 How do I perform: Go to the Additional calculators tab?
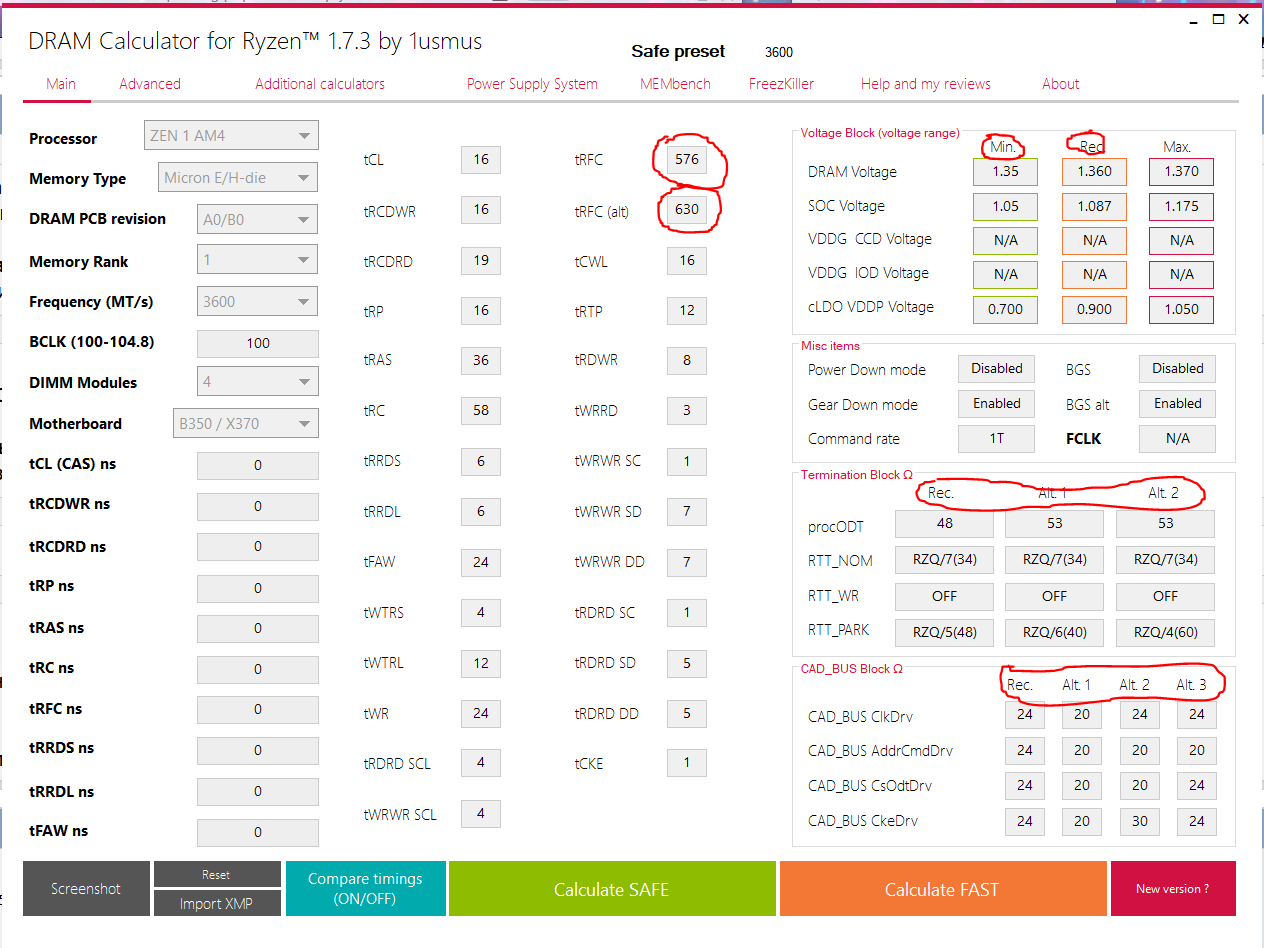(320, 84)
